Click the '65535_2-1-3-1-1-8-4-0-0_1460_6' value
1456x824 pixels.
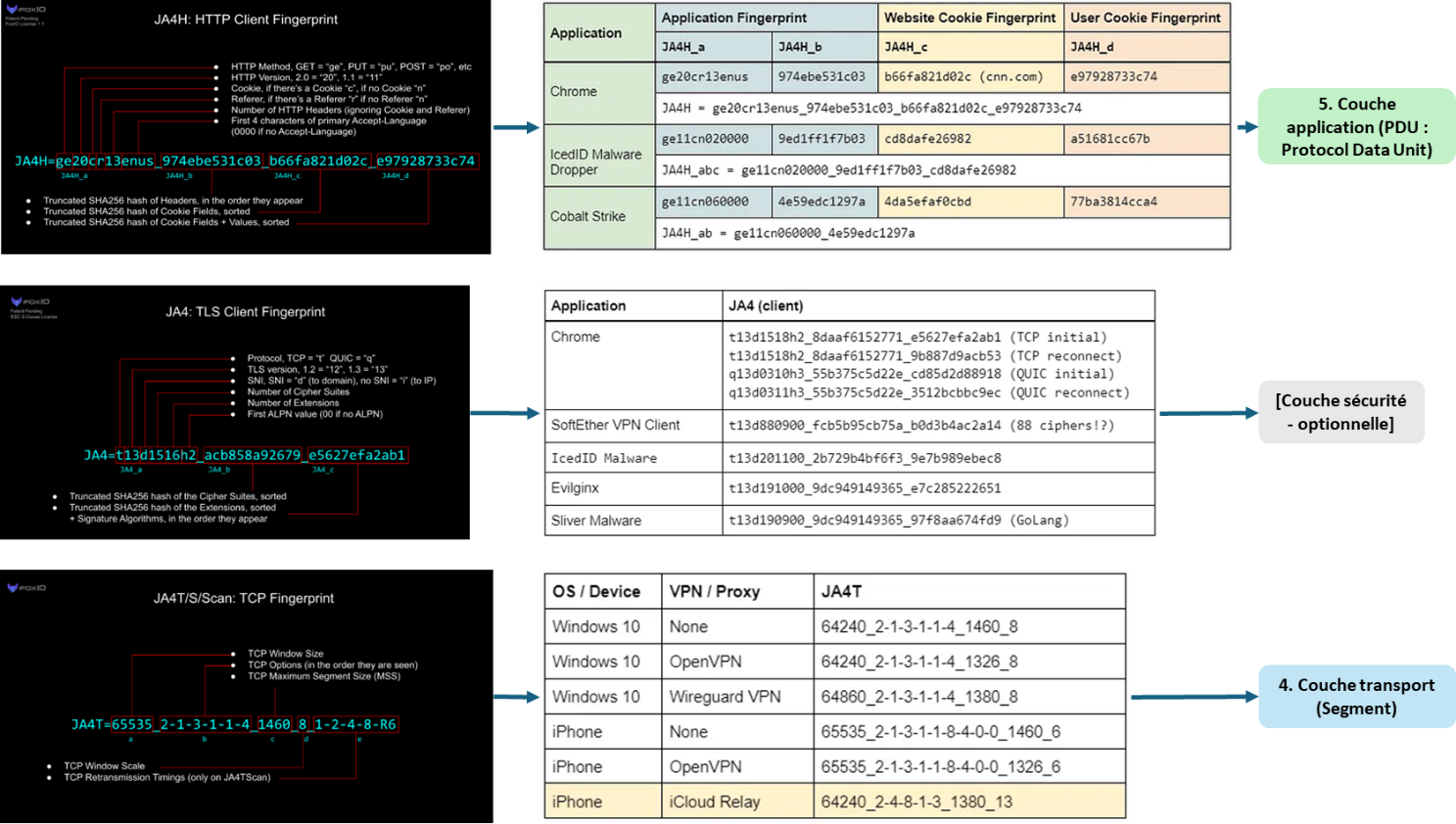[941, 732]
